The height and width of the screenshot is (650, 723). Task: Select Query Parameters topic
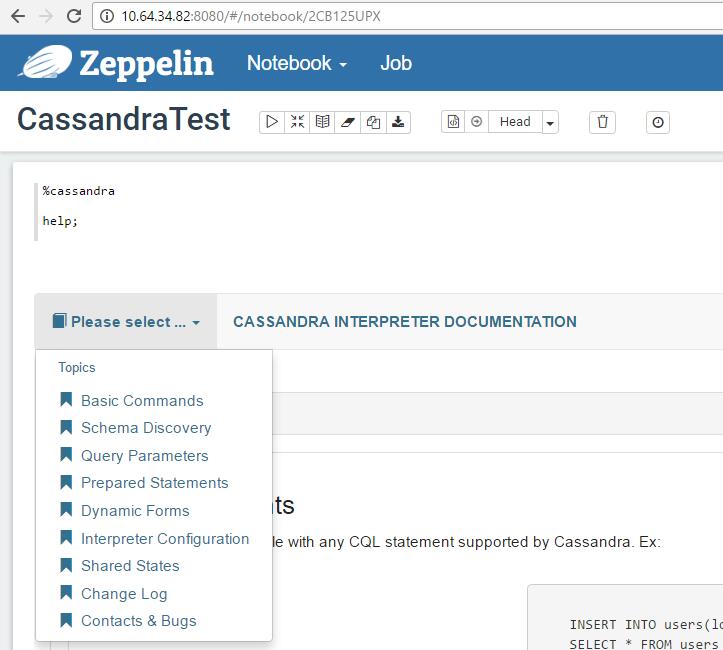click(145, 455)
